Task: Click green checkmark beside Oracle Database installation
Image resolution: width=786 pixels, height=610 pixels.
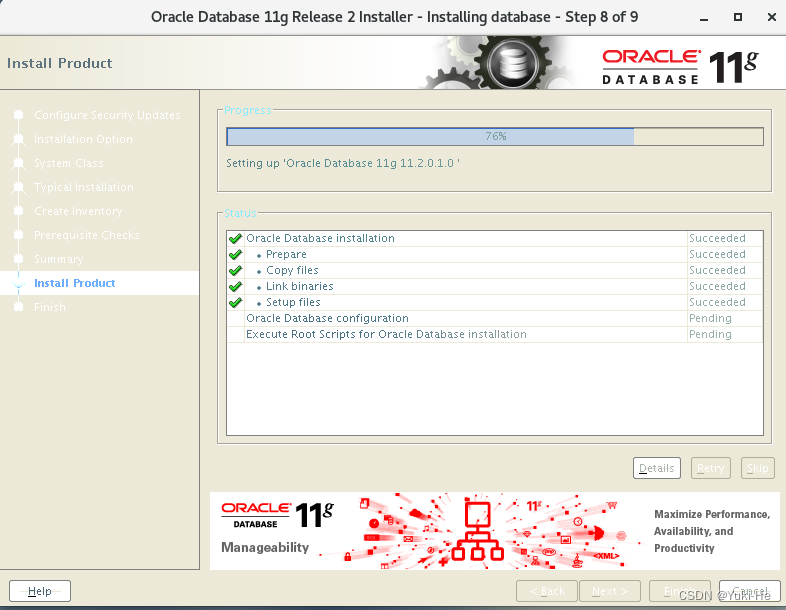Action: [235, 239]
